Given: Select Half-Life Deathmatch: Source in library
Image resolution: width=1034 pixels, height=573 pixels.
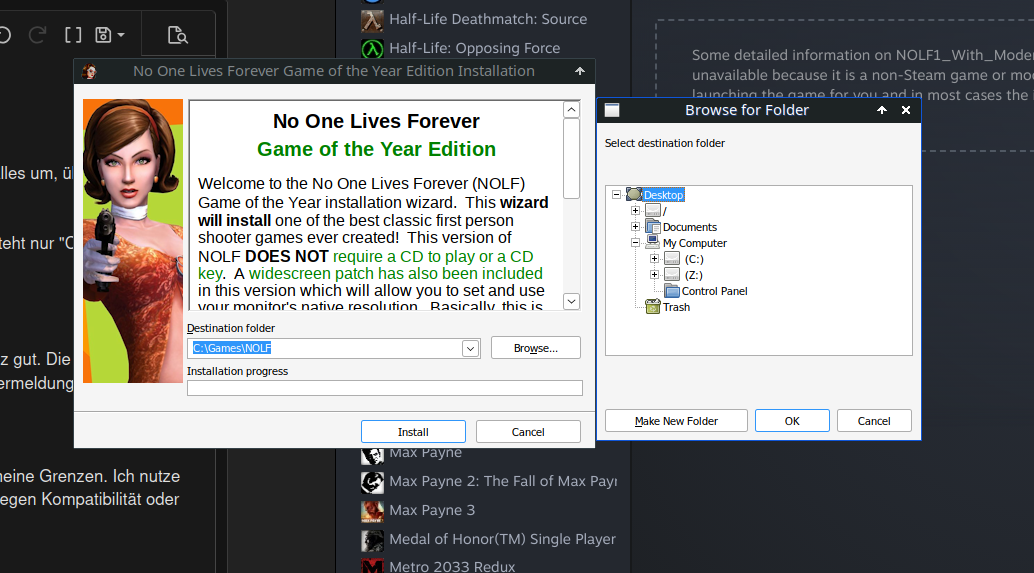Looking at the screenshot, I should point(488,19).
